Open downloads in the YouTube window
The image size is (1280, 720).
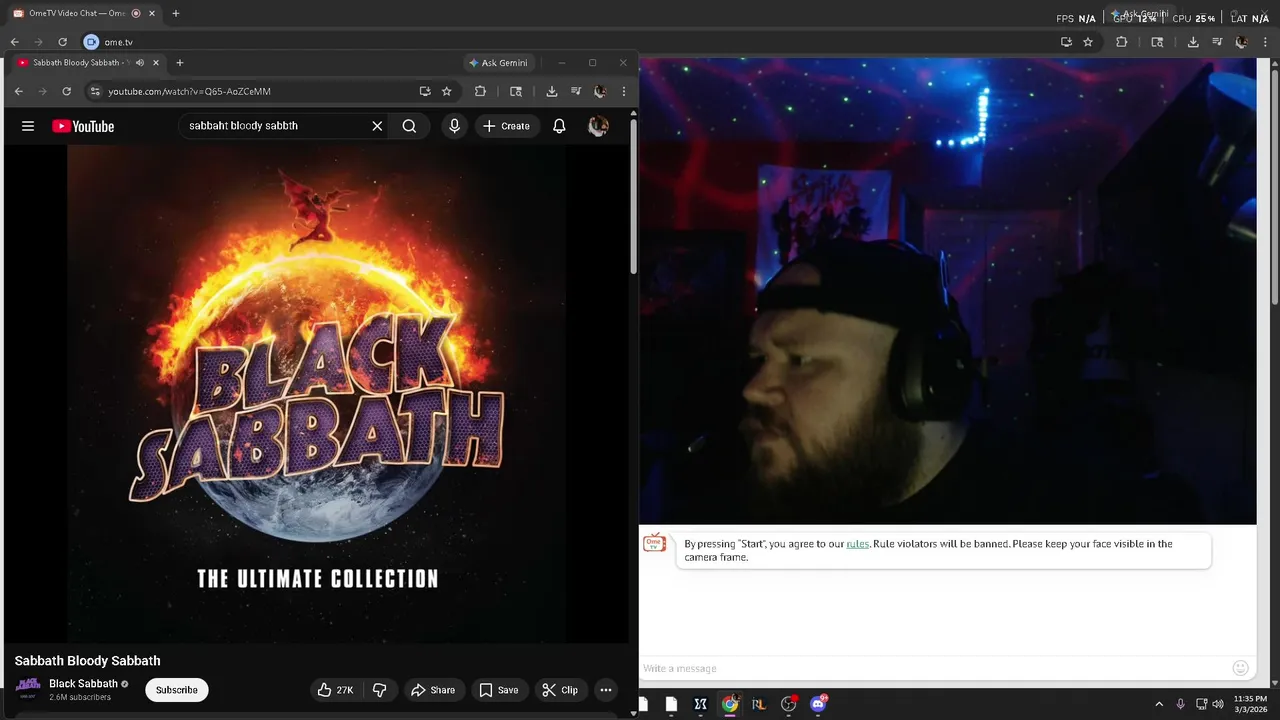[552, 91]
